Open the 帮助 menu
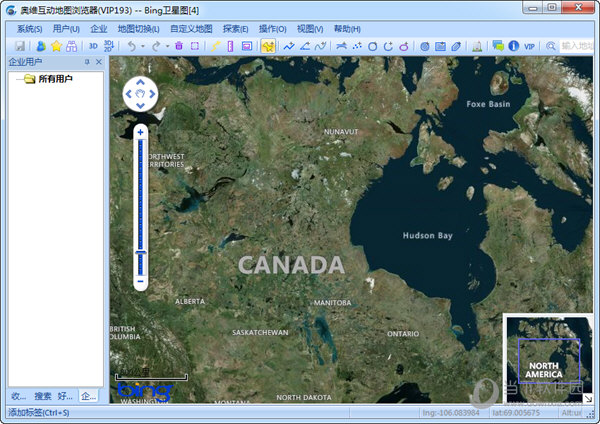Screen dimensions: 600x424 [x=348, y=29]
